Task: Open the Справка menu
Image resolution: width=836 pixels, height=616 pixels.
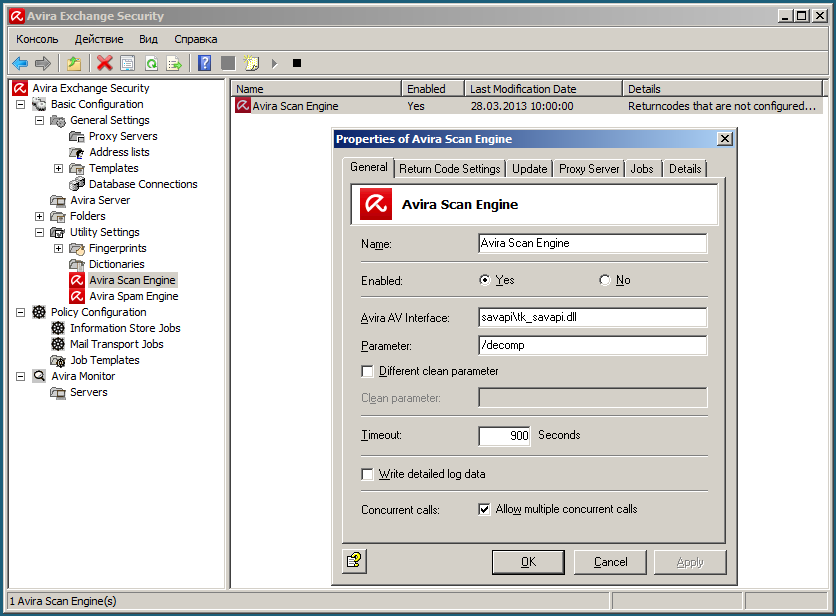Action: click(x=196, y=39)
